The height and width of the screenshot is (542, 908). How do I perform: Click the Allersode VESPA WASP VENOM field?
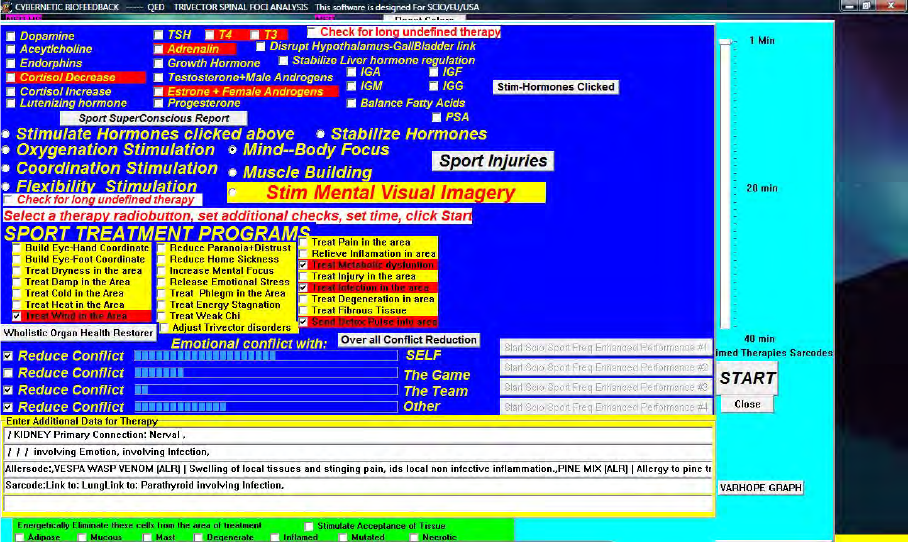point(358,469)
